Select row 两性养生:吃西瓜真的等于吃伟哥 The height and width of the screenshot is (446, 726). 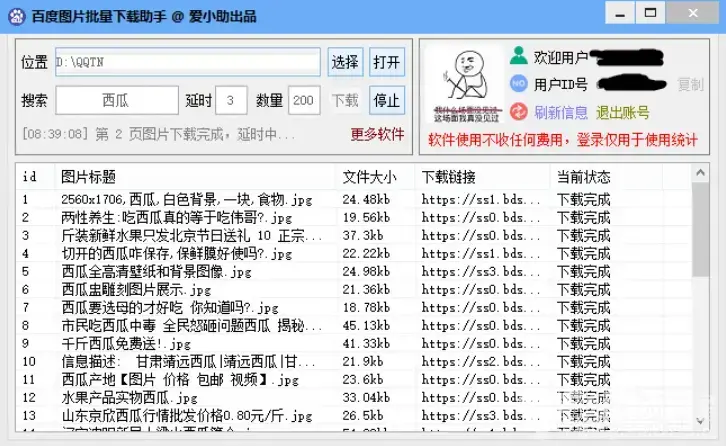354,218
